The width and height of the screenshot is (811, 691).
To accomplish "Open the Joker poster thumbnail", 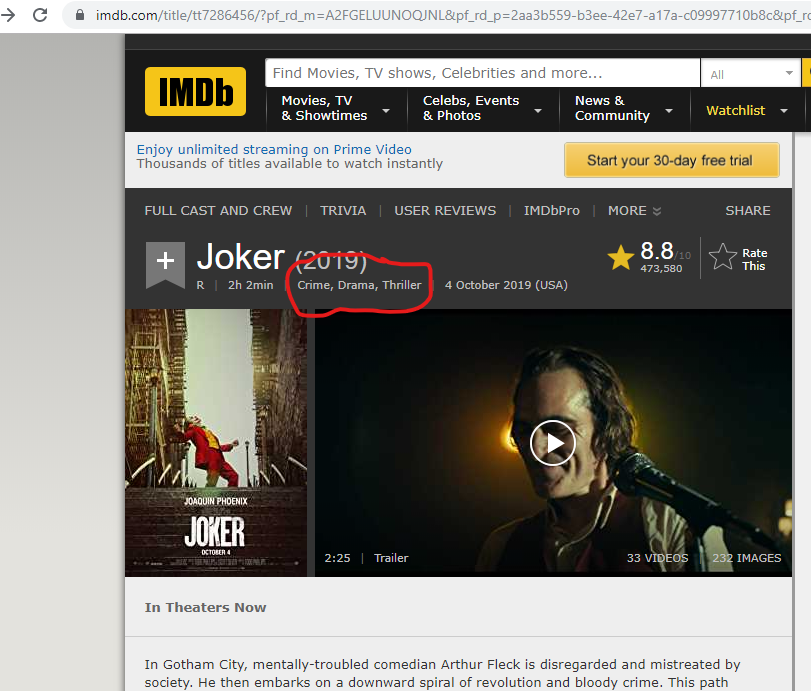I will click(x=216, y=443).
